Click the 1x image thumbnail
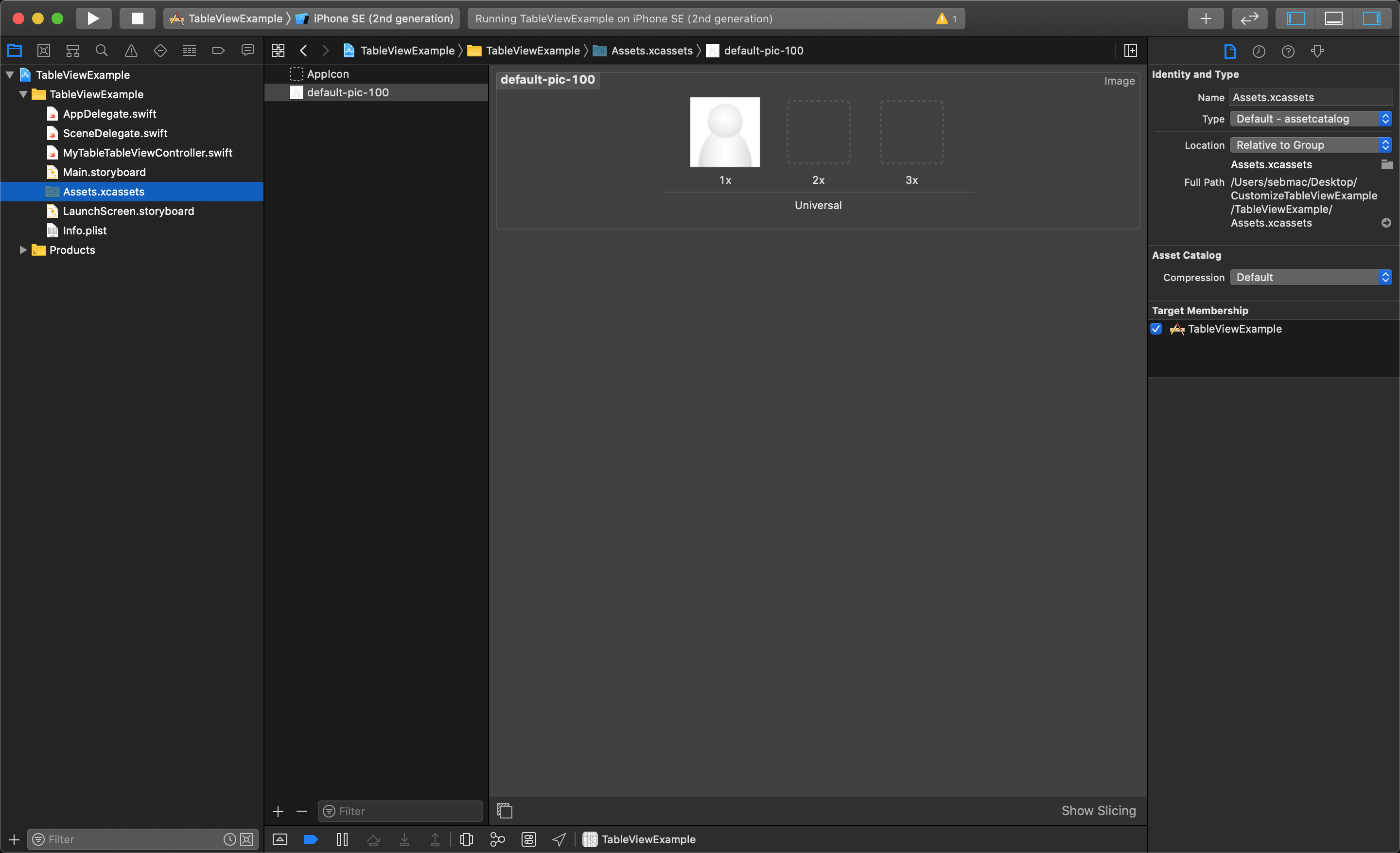The width and height of the screenshot is (1400, 853). click(x=725, y=132)
